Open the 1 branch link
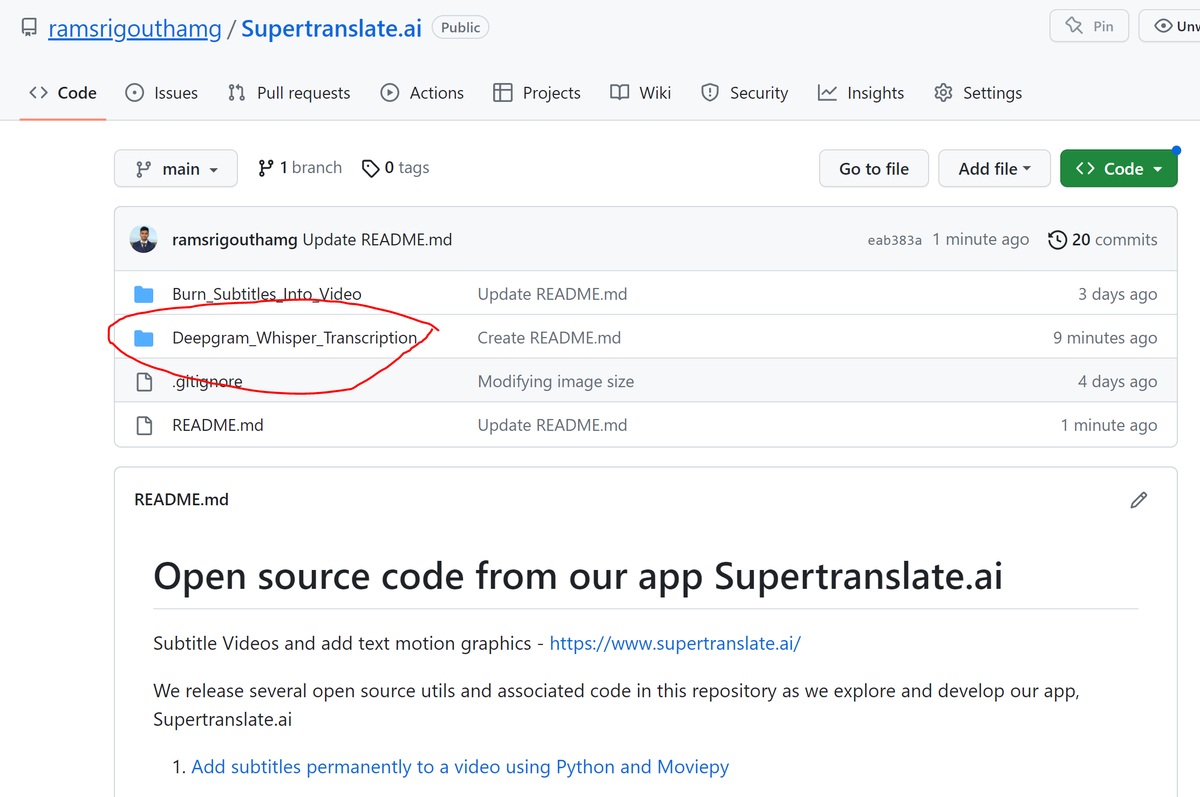Screen dimensions: 1200x797 click(x=300, y=168)
